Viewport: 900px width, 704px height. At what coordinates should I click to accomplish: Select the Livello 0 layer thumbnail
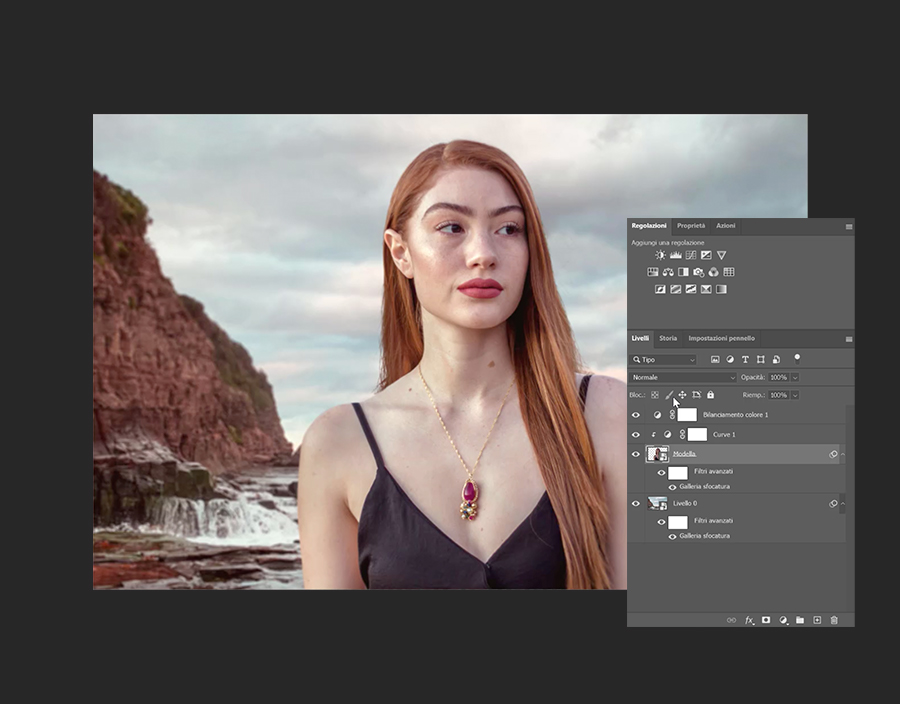[x=657, y=504]
